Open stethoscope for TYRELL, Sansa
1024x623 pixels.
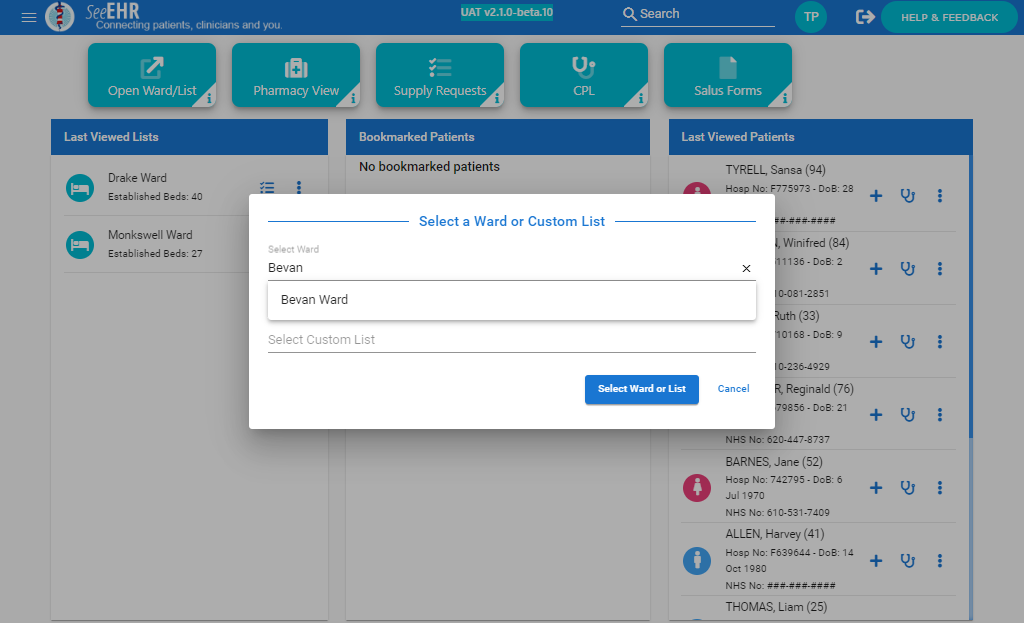[x=908, y=196]
